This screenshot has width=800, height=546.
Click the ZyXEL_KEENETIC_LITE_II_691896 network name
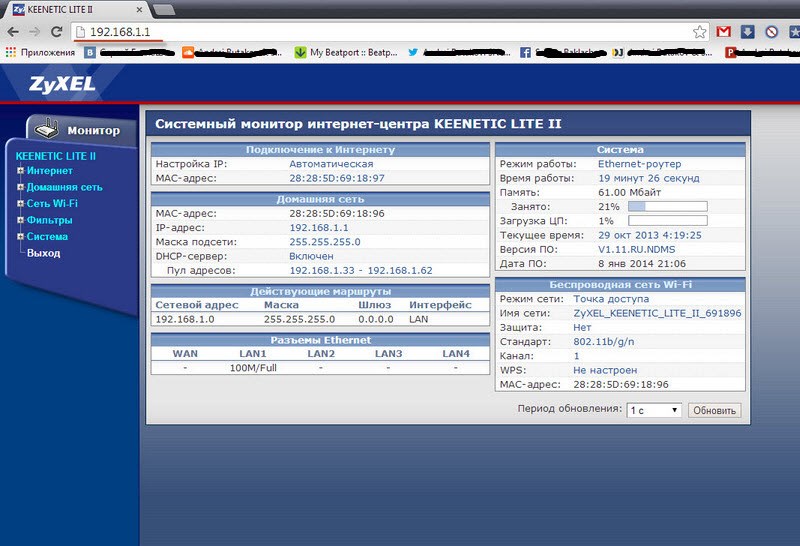tap(657, 313)
